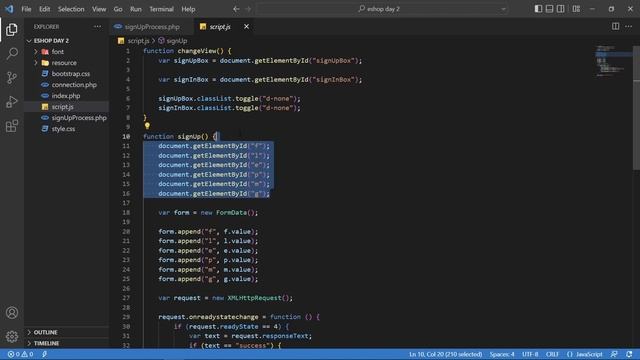Click the VS Code logo icon
Screen dimensions: 640x360
pos(9,9)
